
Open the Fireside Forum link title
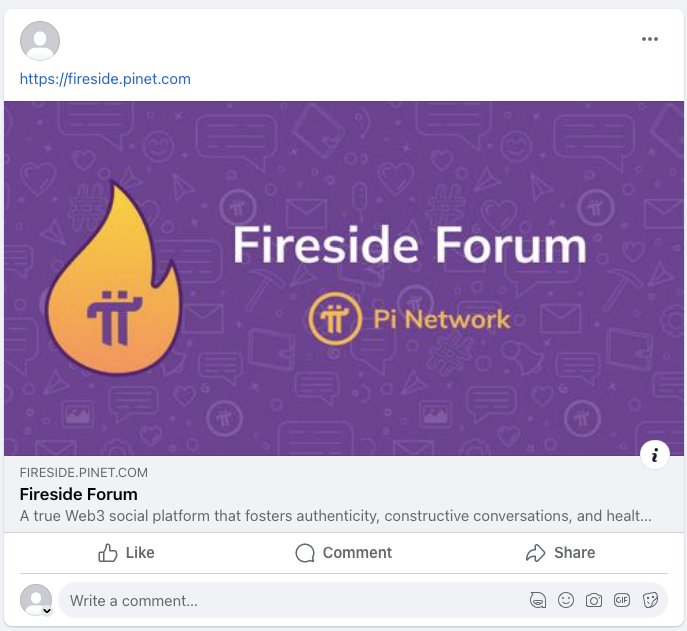pyautogui.click(x=79, y=494)
